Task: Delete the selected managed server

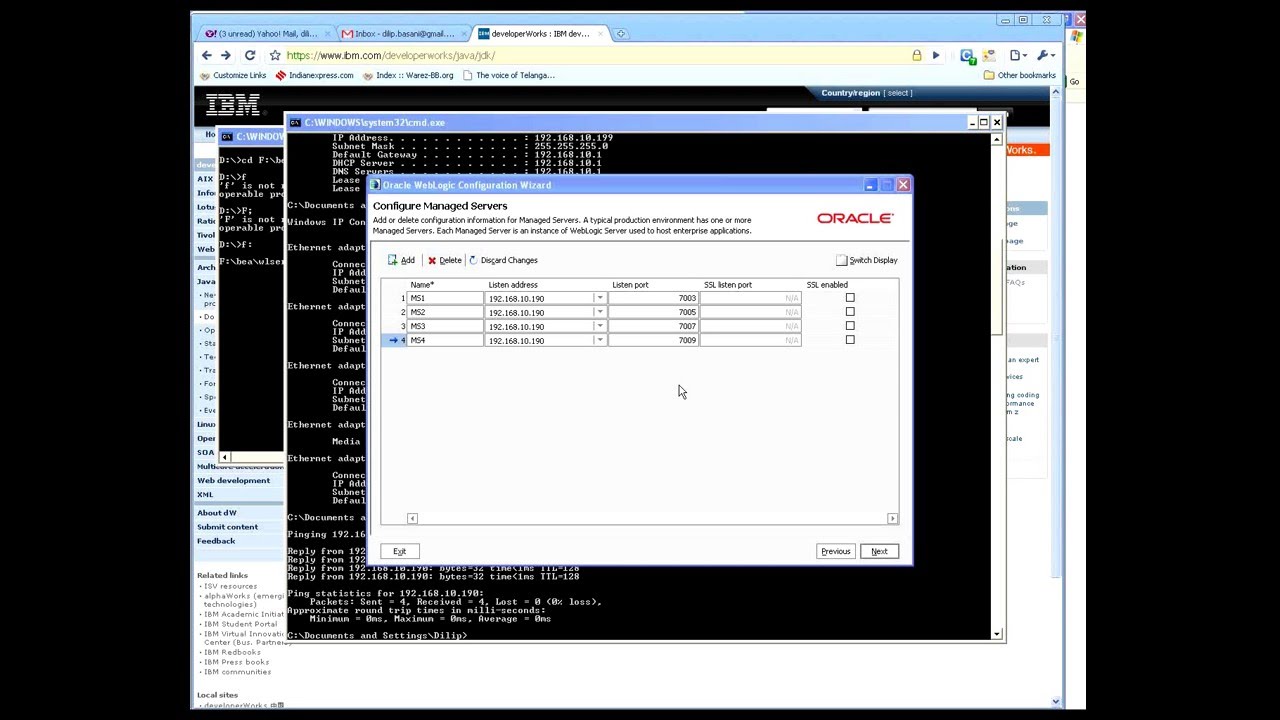Action: click(444, 260)
